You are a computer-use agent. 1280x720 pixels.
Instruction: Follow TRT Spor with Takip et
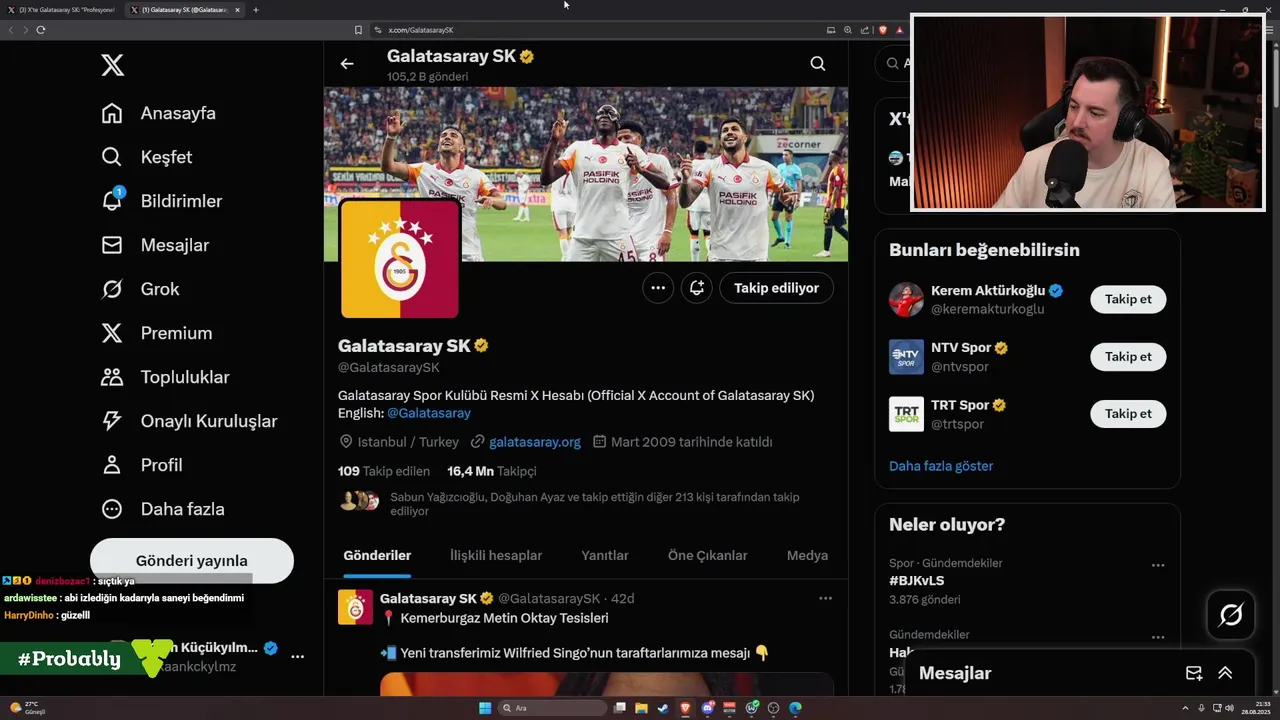(x=1128, y=413)
